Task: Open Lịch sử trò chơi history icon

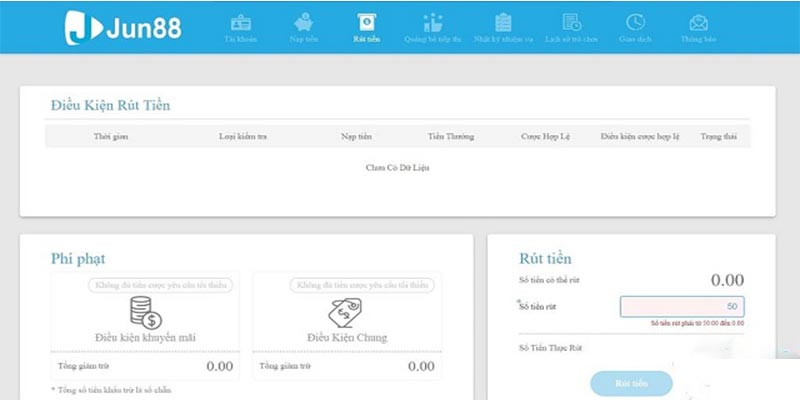Action: tap(571, 23)
